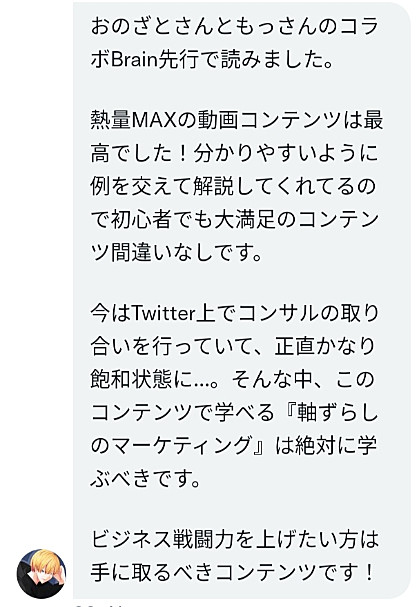
Task: Click the line starting with 高でした！
Action: [x=234, y=153]
